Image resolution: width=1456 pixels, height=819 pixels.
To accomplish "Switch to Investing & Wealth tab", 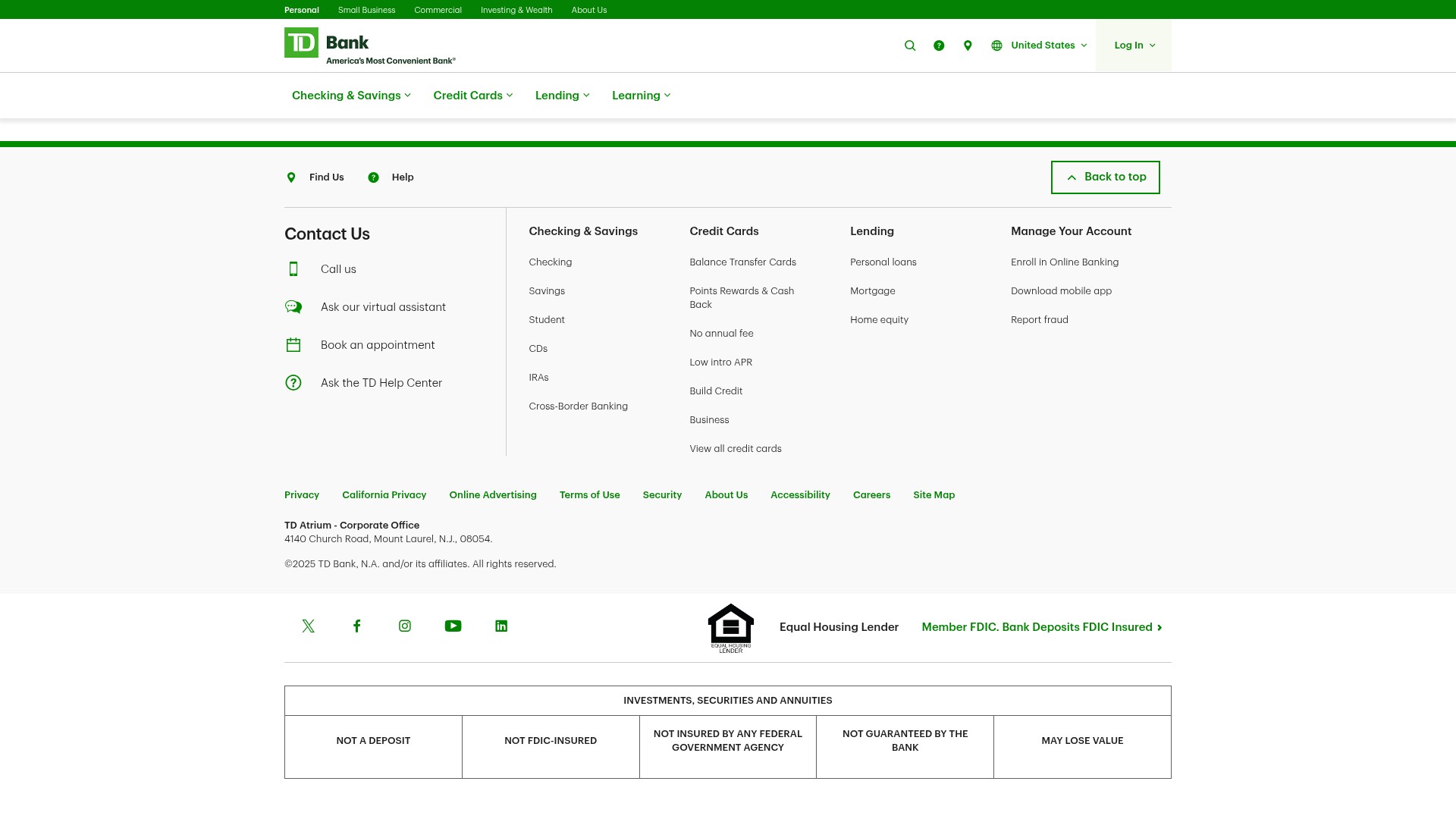I will click(516, 10).
